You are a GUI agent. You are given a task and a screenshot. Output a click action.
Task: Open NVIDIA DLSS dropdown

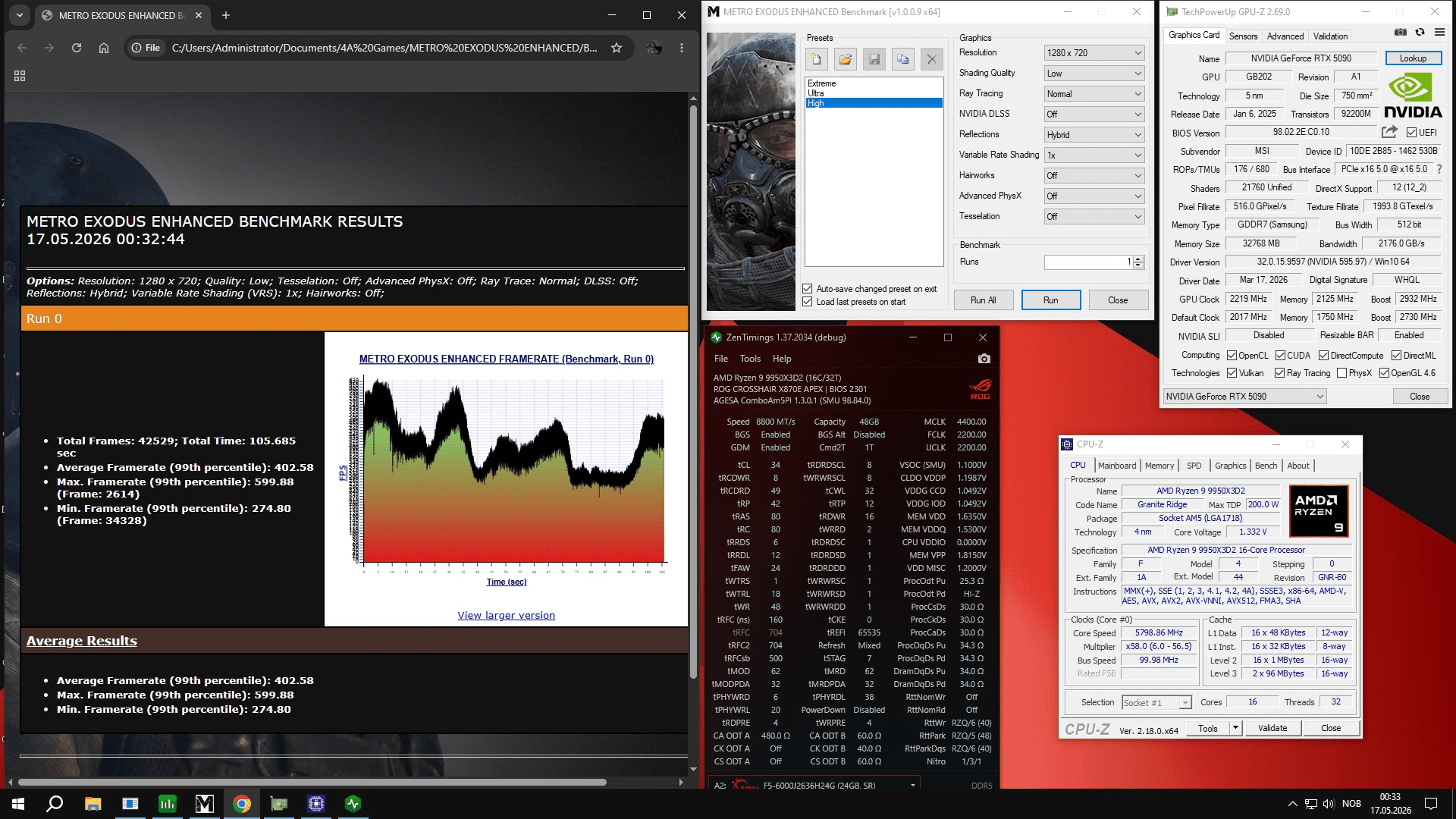1094,115
